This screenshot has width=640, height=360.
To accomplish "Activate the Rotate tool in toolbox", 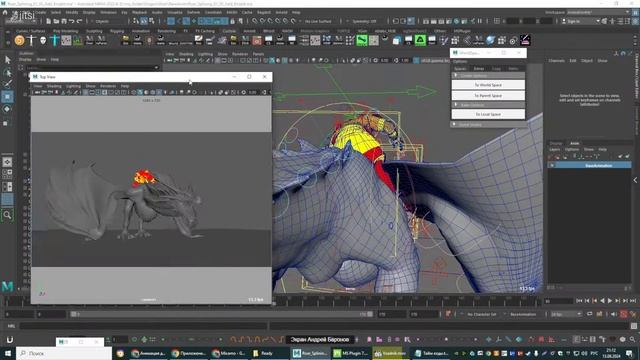I will (7, 109).
